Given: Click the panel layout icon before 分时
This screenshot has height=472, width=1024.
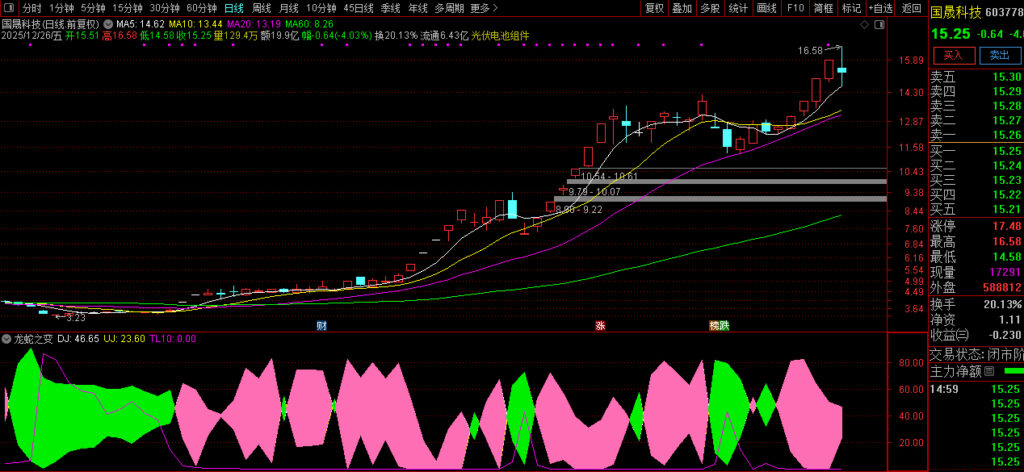Looking at the screenshot, I should [9, 8].
